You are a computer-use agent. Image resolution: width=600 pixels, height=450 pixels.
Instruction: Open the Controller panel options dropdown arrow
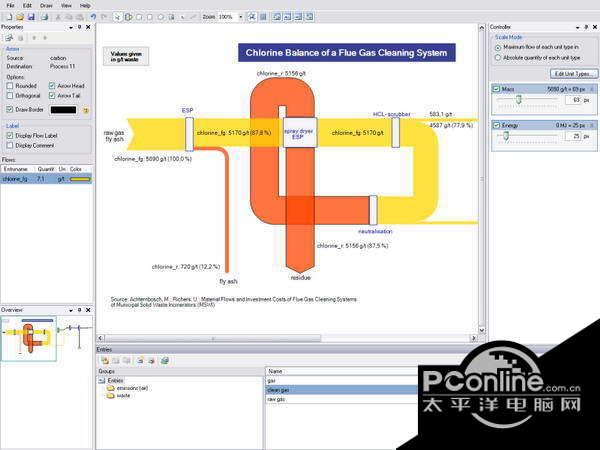click(577, 28)
